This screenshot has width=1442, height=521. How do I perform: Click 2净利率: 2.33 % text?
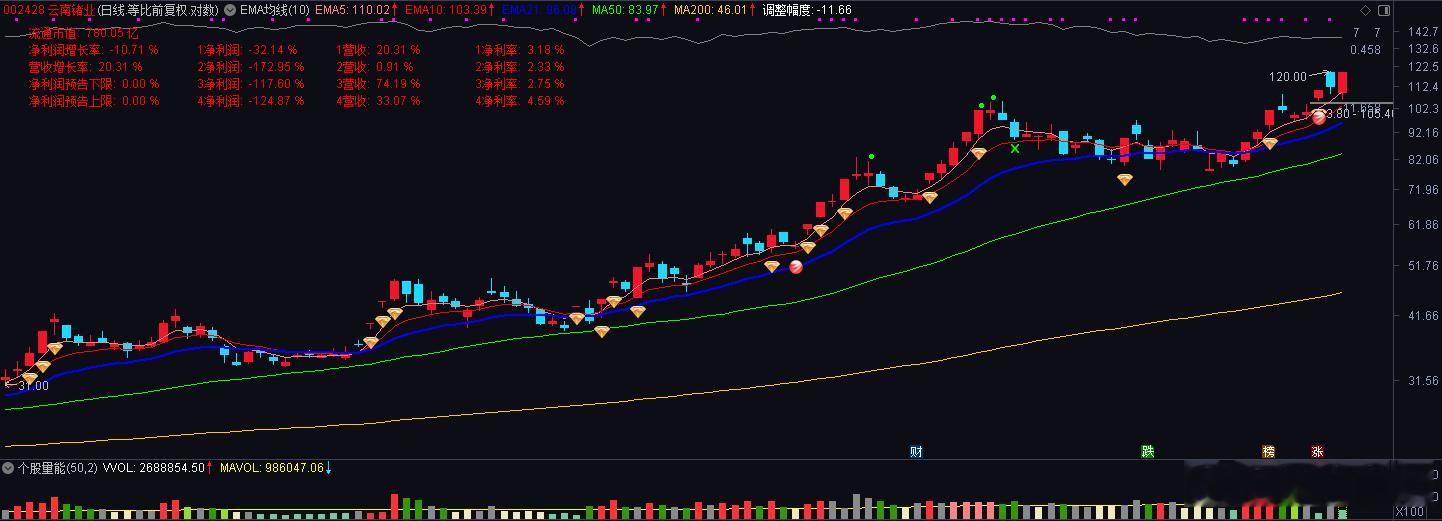tap(520, 67)
